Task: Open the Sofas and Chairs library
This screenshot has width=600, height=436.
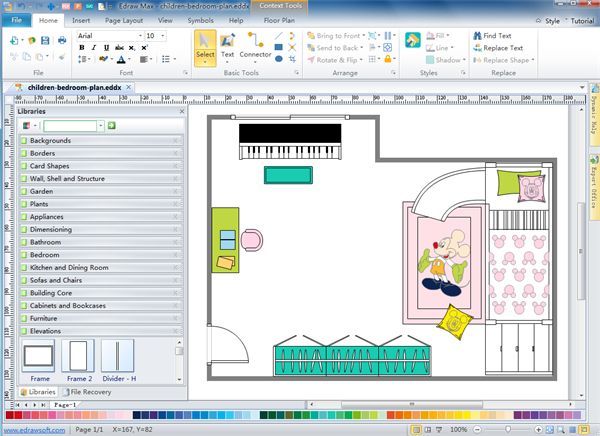Action: click(101, 280)
